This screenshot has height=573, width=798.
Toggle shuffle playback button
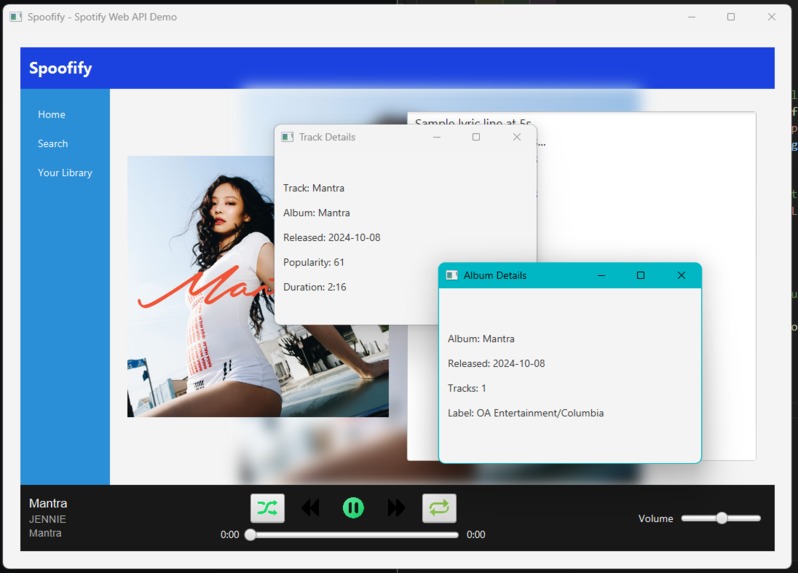coord(267,508)
